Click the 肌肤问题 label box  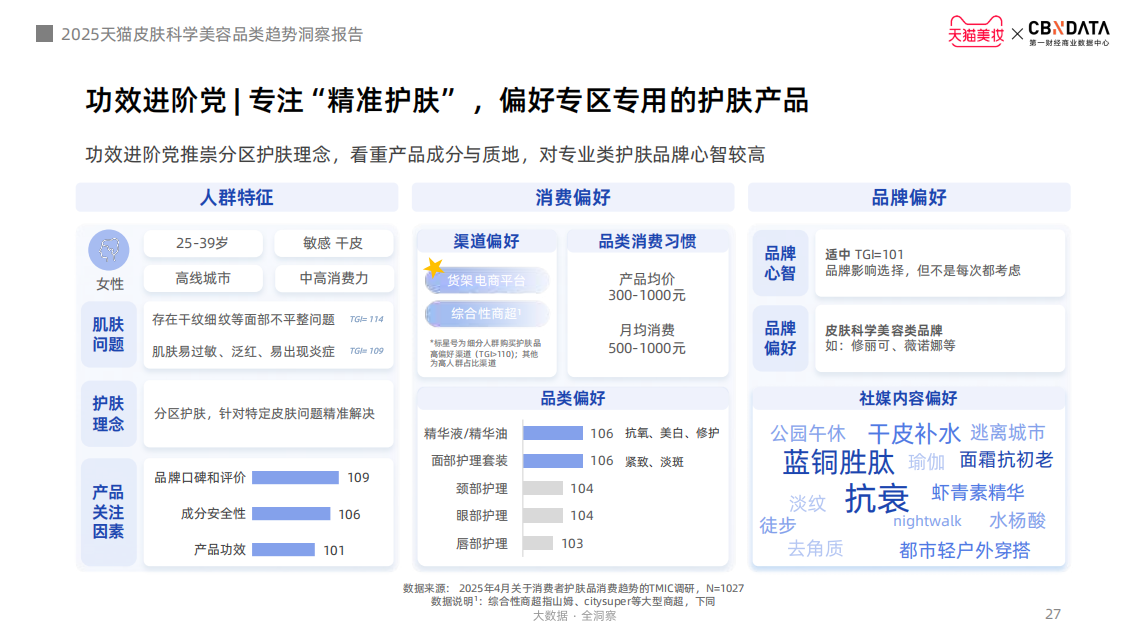(x=108, y=334)
